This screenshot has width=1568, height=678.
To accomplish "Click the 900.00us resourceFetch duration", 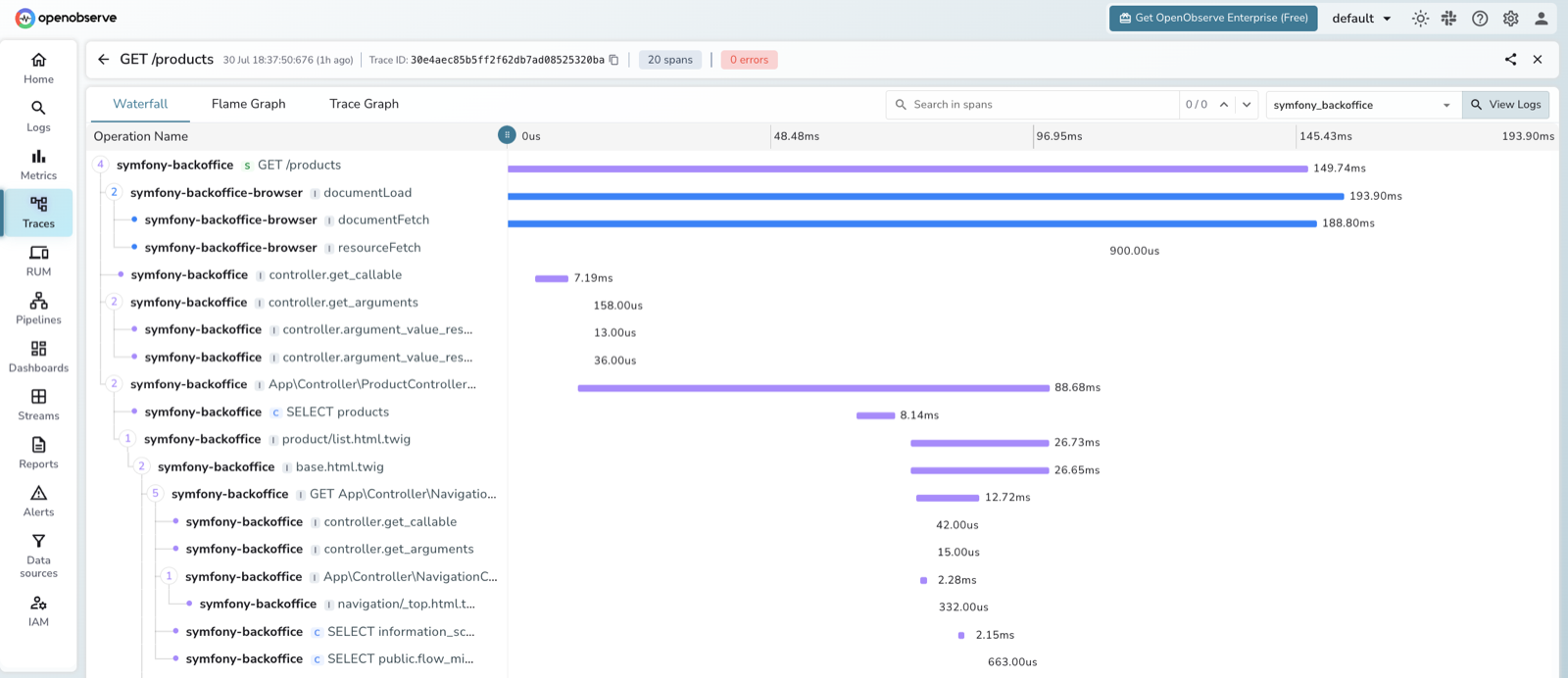I will click(1134, 251).
